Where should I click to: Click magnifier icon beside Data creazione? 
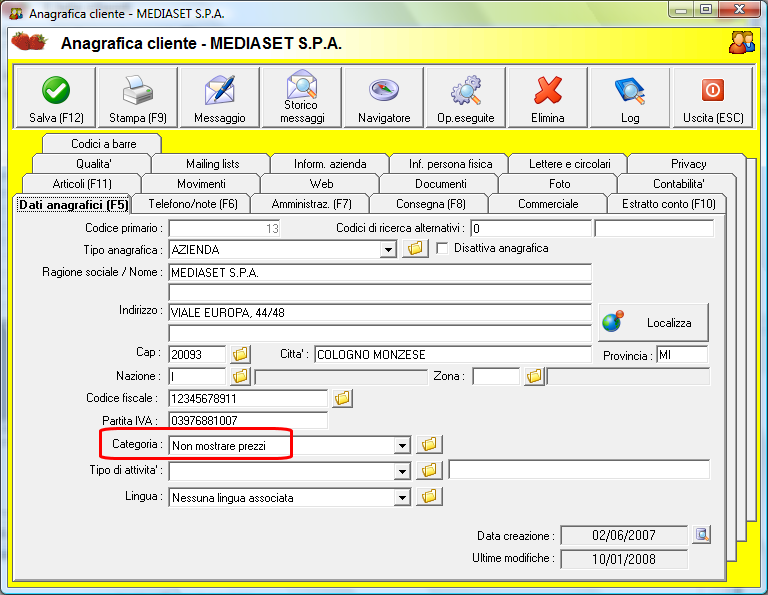(x=702, y=534)
